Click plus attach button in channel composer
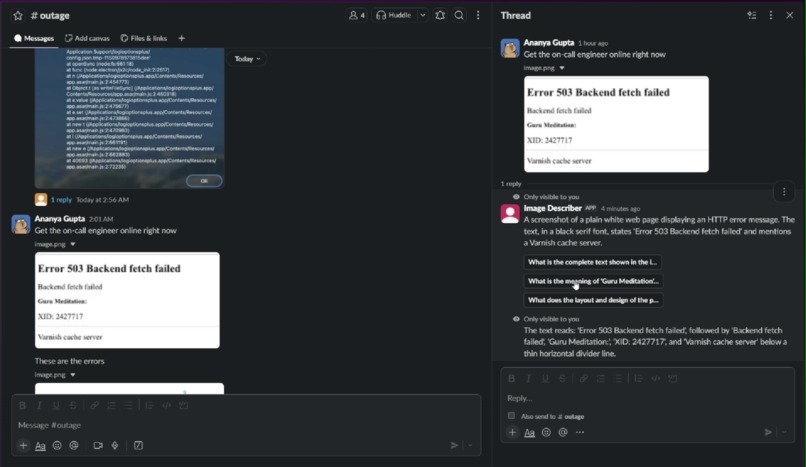806x467 pixels. click(23, 445)
